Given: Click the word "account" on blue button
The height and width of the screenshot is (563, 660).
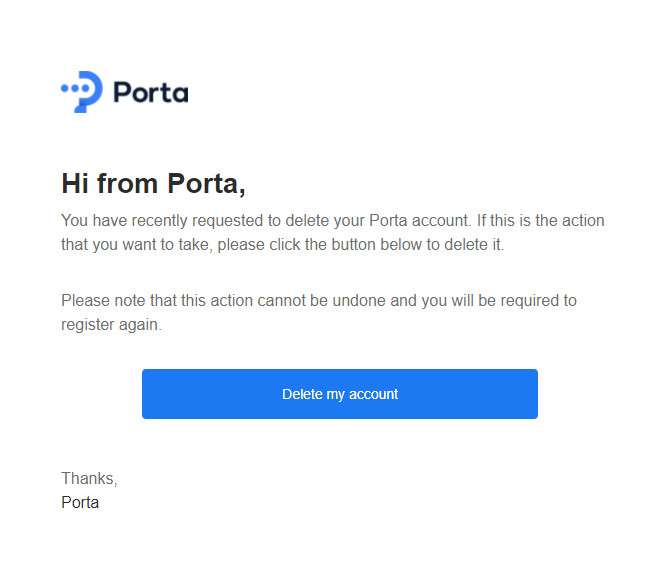Looking at the screenshot, I should [373, 394].
